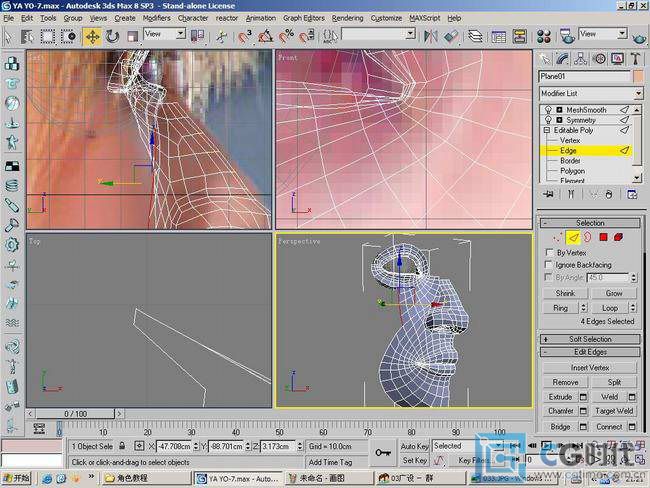
Task: Open the Create command panel tab
Action: [544, 59]
